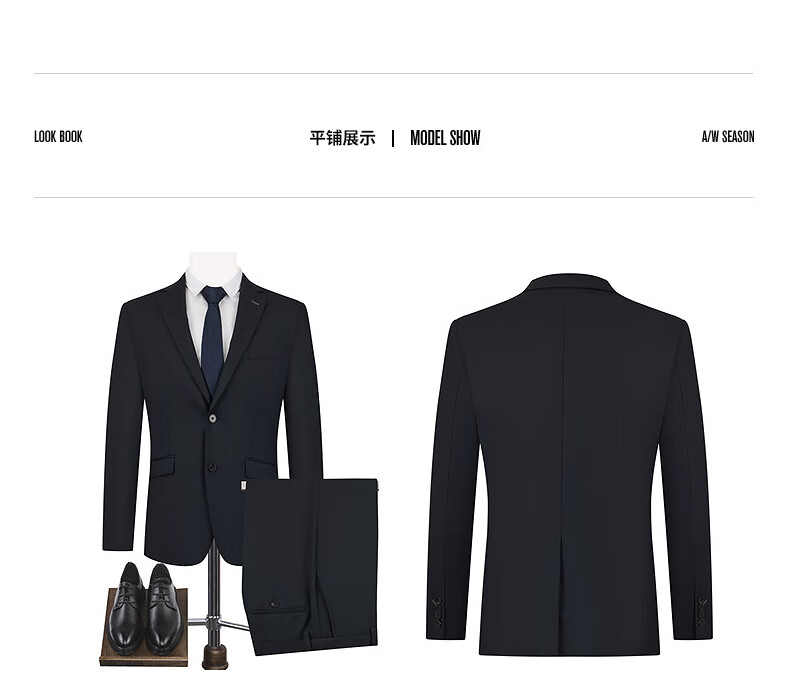The image size is (790, 679).
Task: Click the LOOK BOOK label
Action: [x=58, y=137]
